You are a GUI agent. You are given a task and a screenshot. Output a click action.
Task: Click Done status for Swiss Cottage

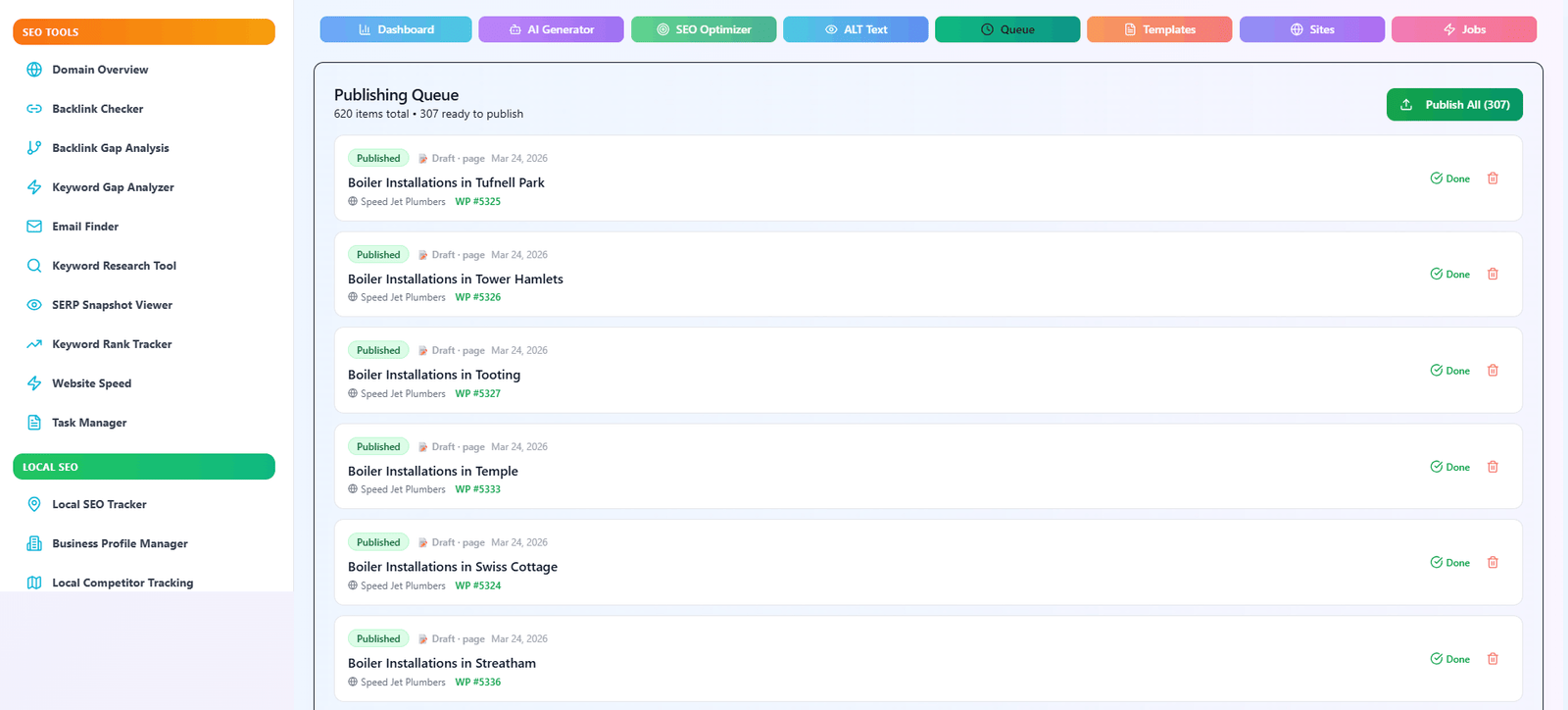coord(1449,563)
